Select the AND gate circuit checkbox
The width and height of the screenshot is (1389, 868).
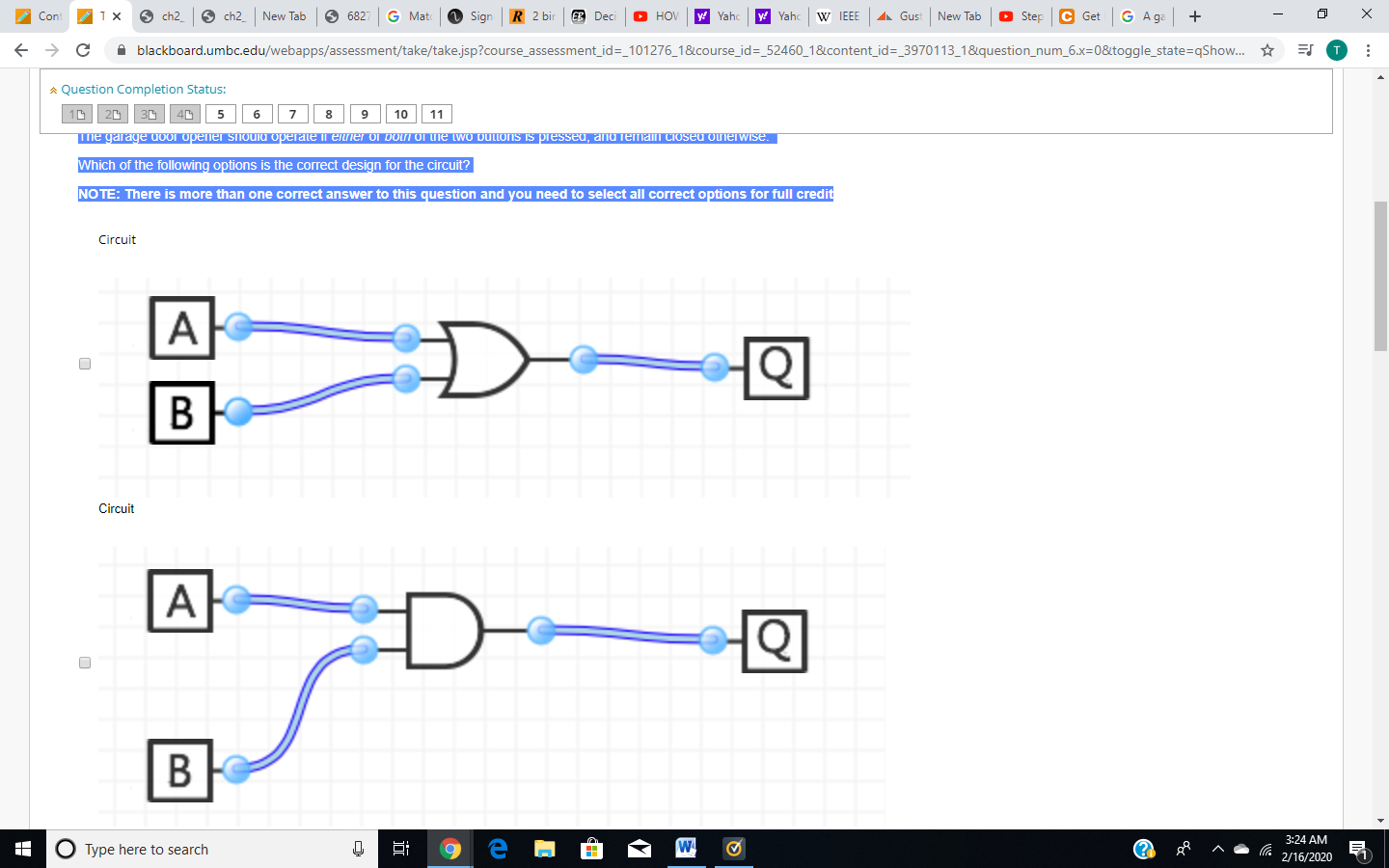click(x=85, y=663)
